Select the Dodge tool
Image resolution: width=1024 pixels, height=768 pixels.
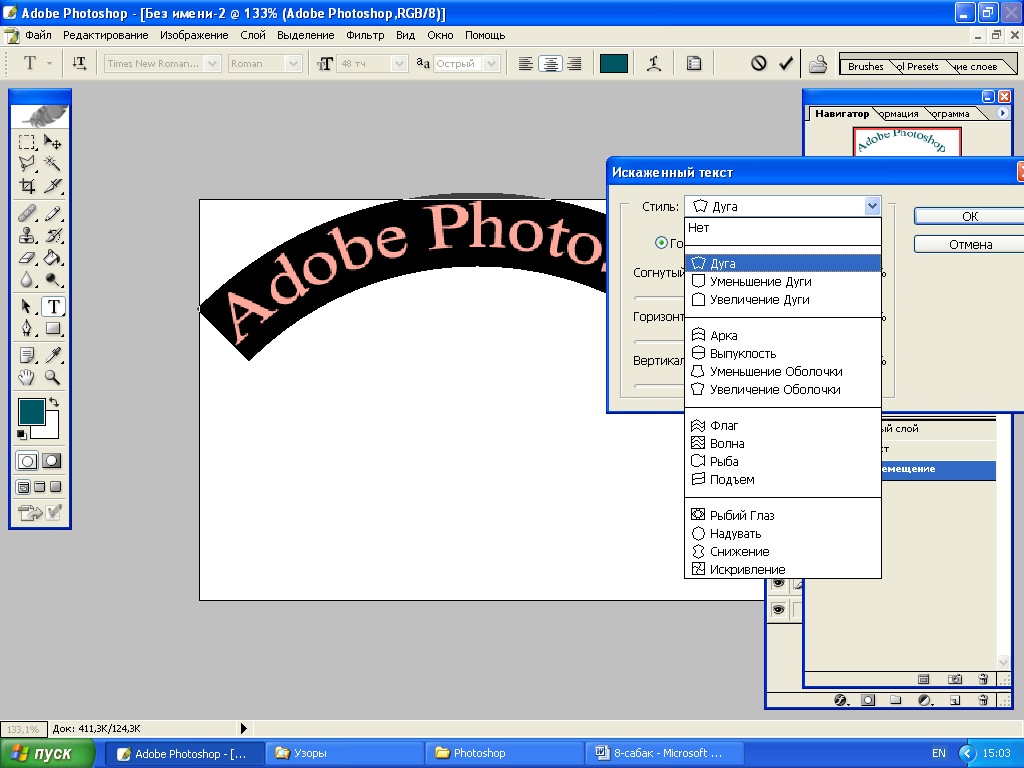tap(53, 280)
